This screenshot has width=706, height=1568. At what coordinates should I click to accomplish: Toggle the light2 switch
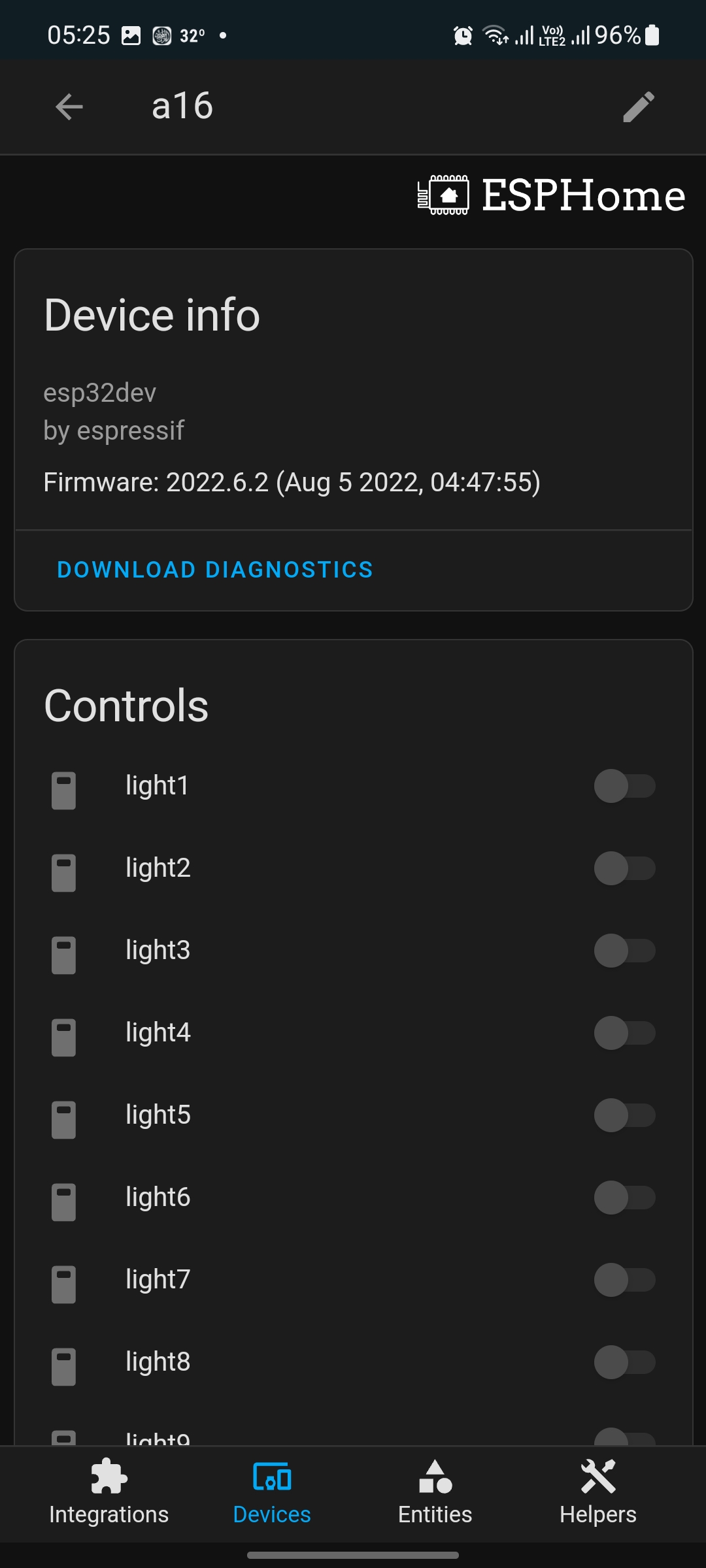(624, 868)
